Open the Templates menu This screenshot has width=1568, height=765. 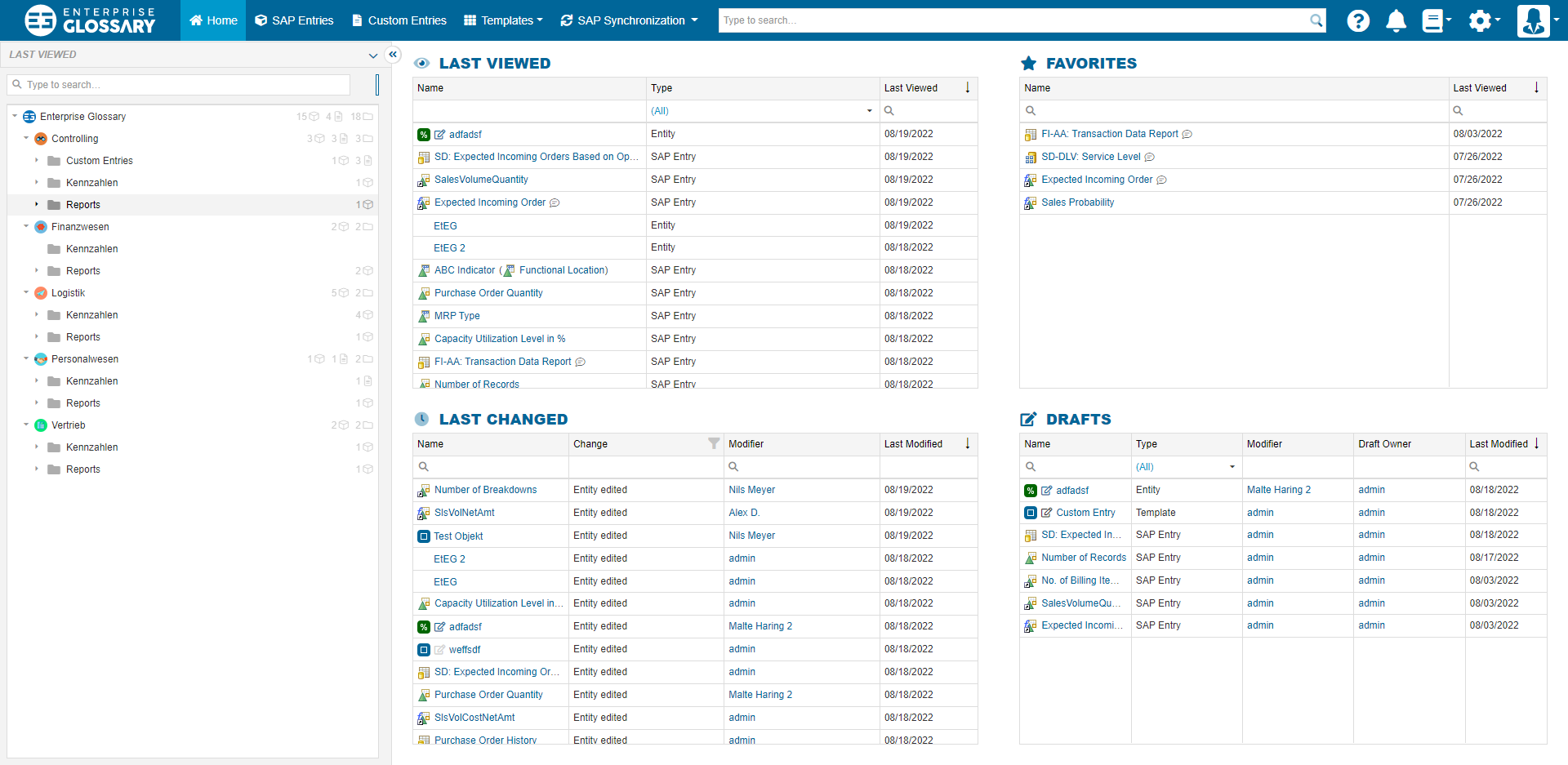point(503,20)
